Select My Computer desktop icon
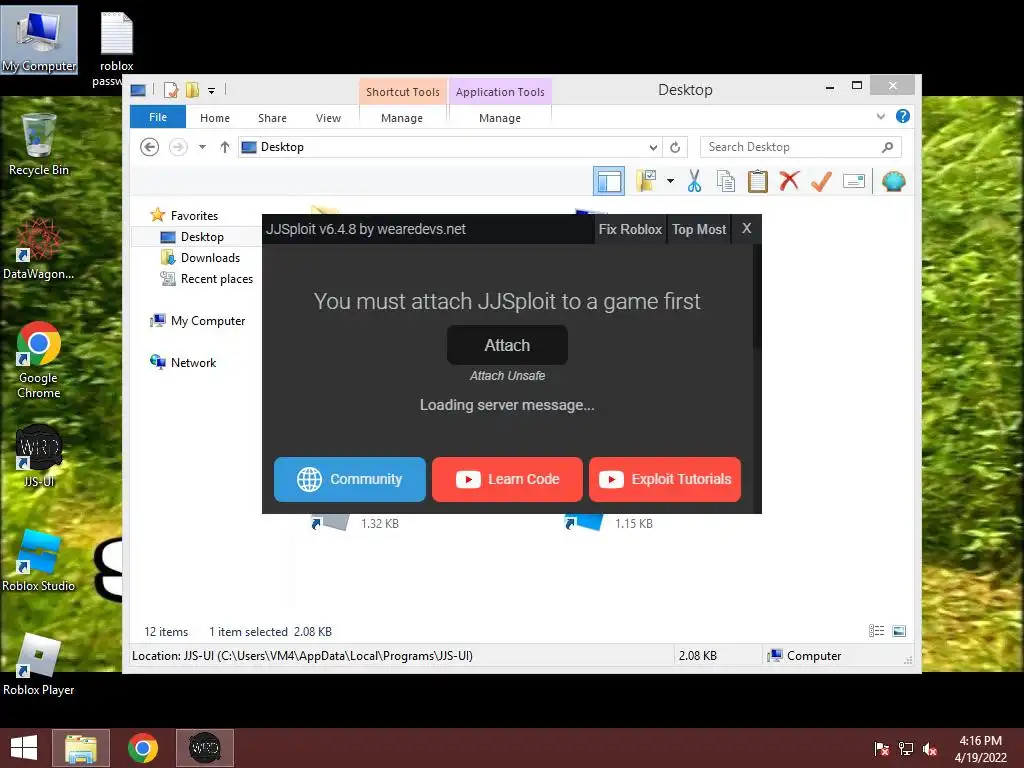Viewport: 1024px width, 768px height. (39, 40)
